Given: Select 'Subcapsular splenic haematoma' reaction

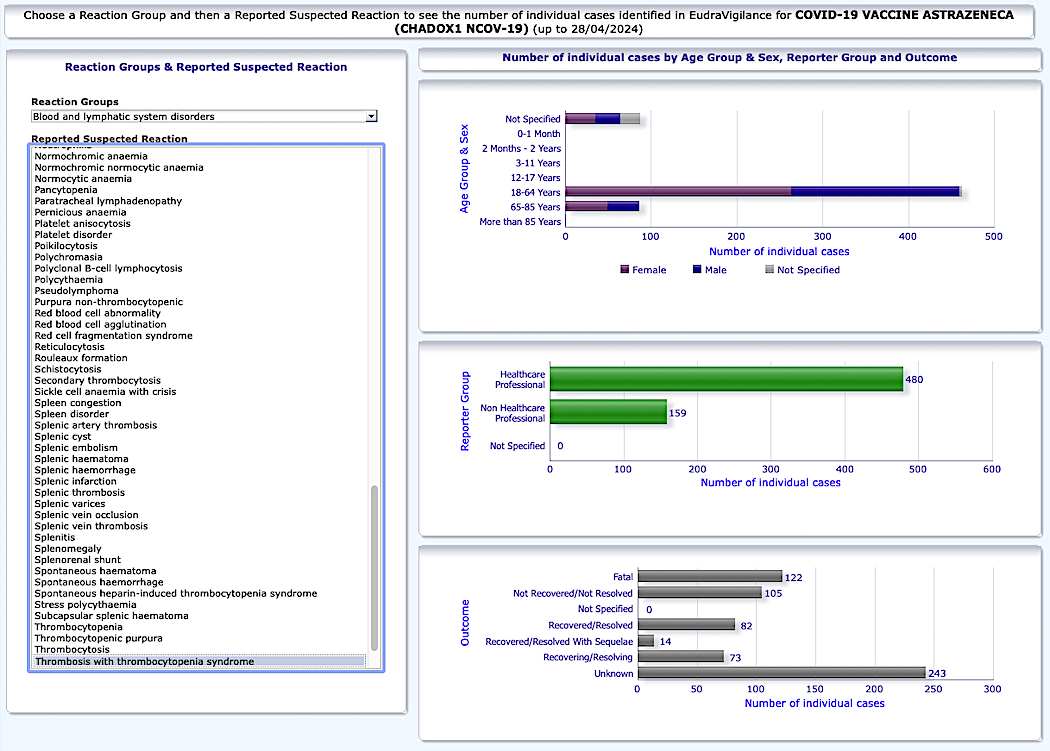Looking at the screenshot, I should click(111, 616).
